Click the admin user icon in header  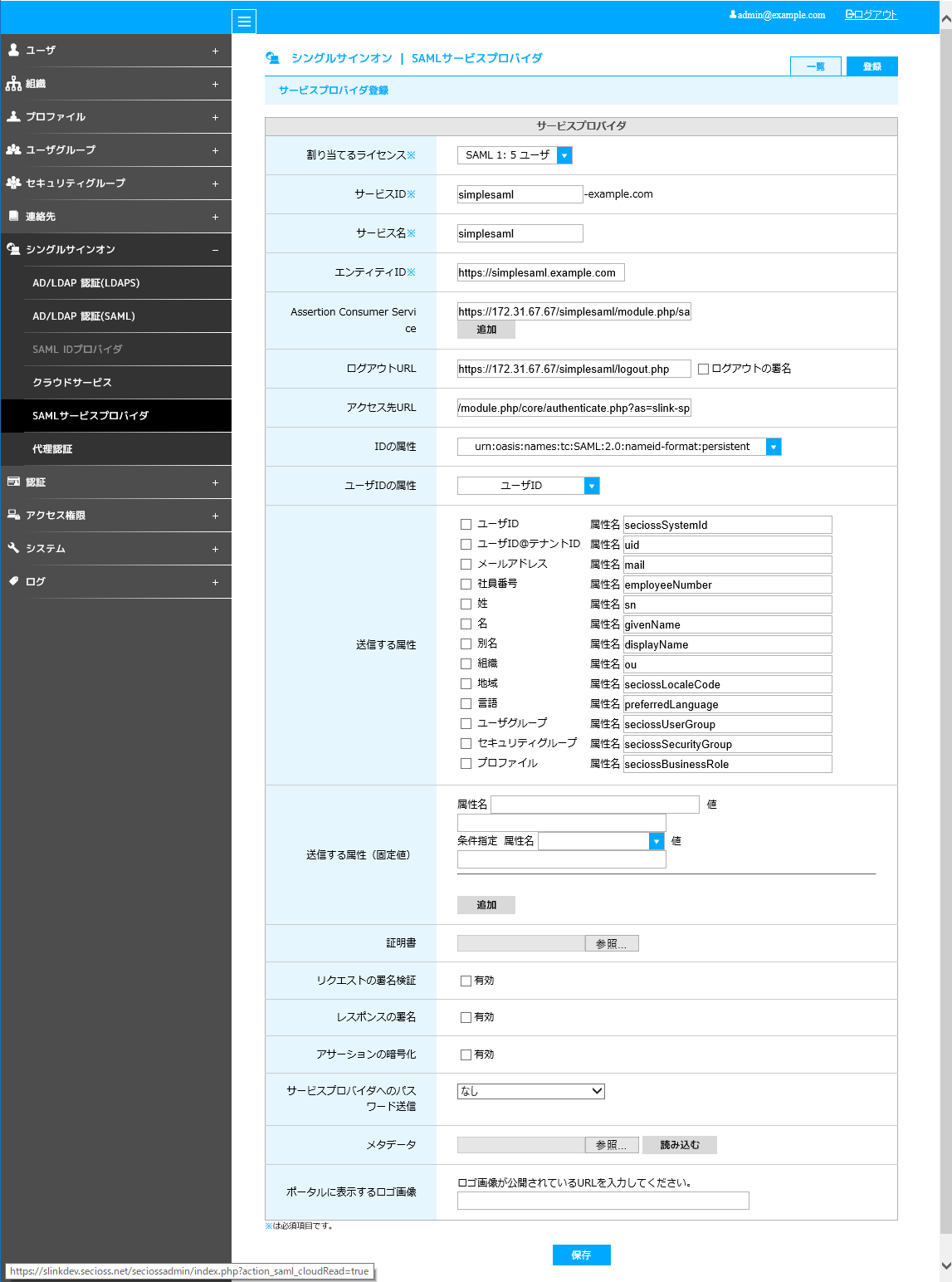point(733,14)
